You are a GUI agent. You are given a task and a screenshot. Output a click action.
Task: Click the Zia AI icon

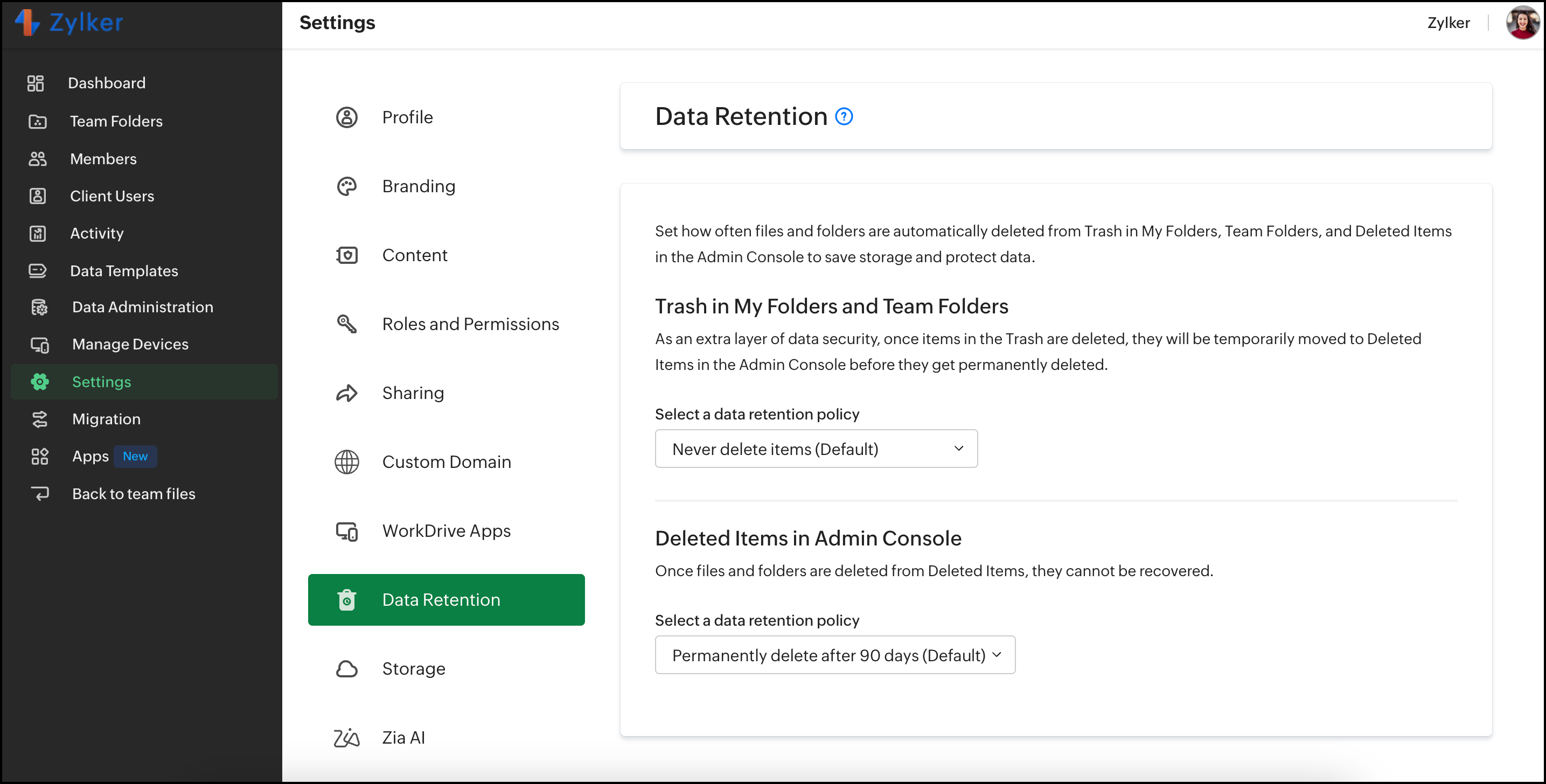[x=346, y=738]
